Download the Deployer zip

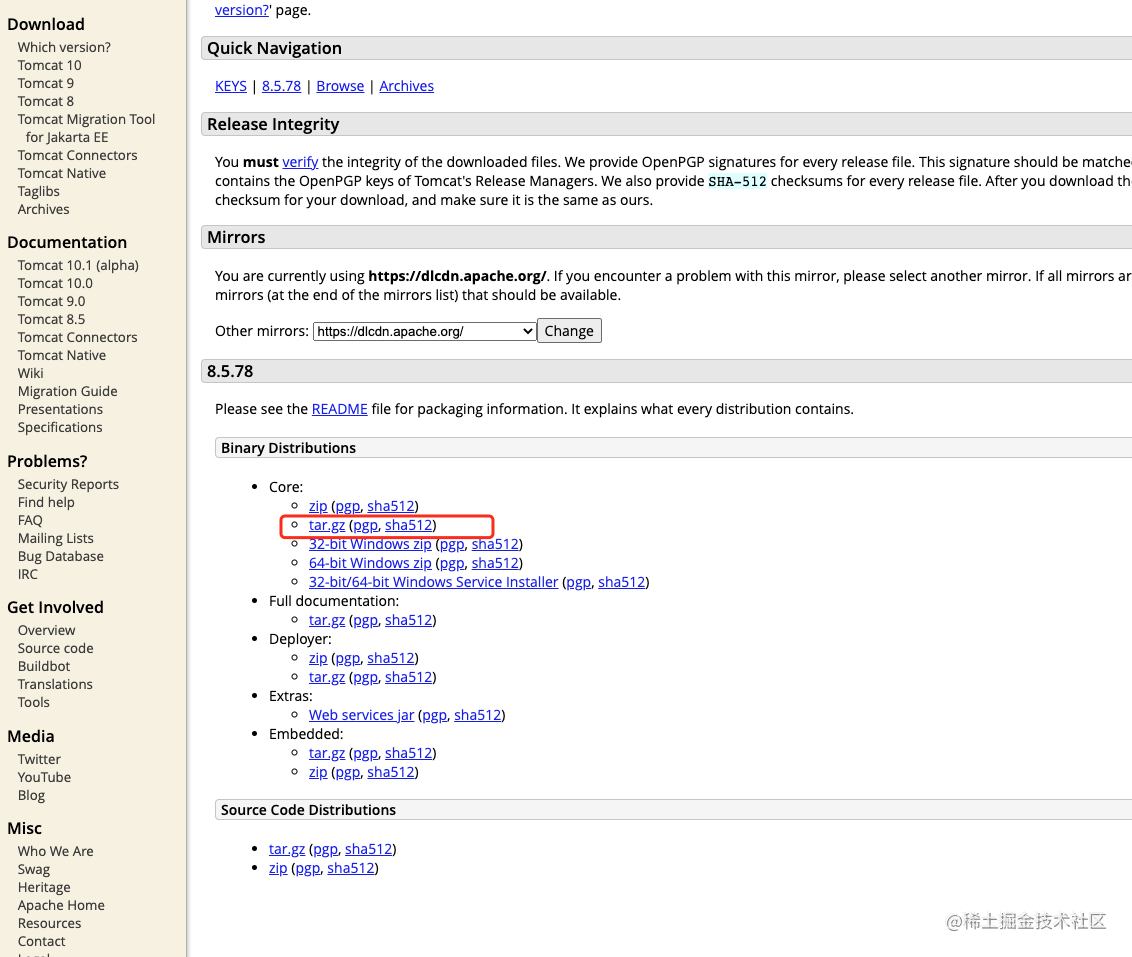tap(318, 658)
